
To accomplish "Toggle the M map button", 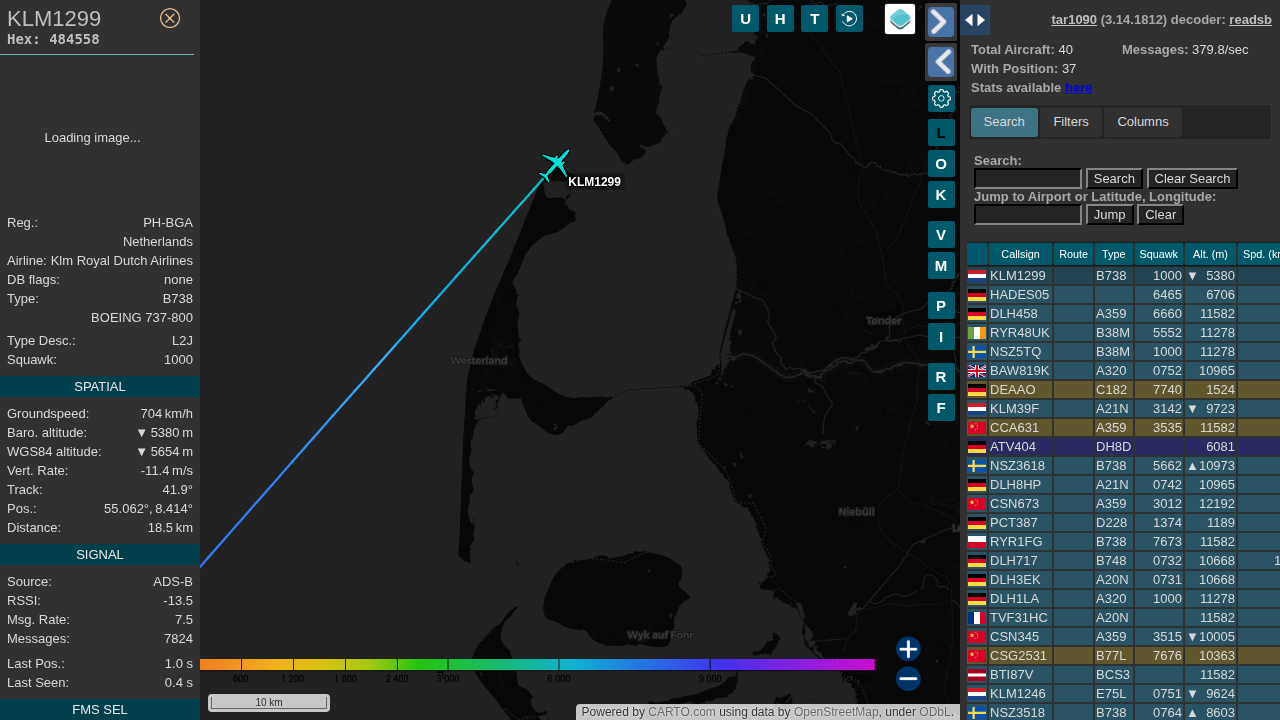I will (941, 266).
